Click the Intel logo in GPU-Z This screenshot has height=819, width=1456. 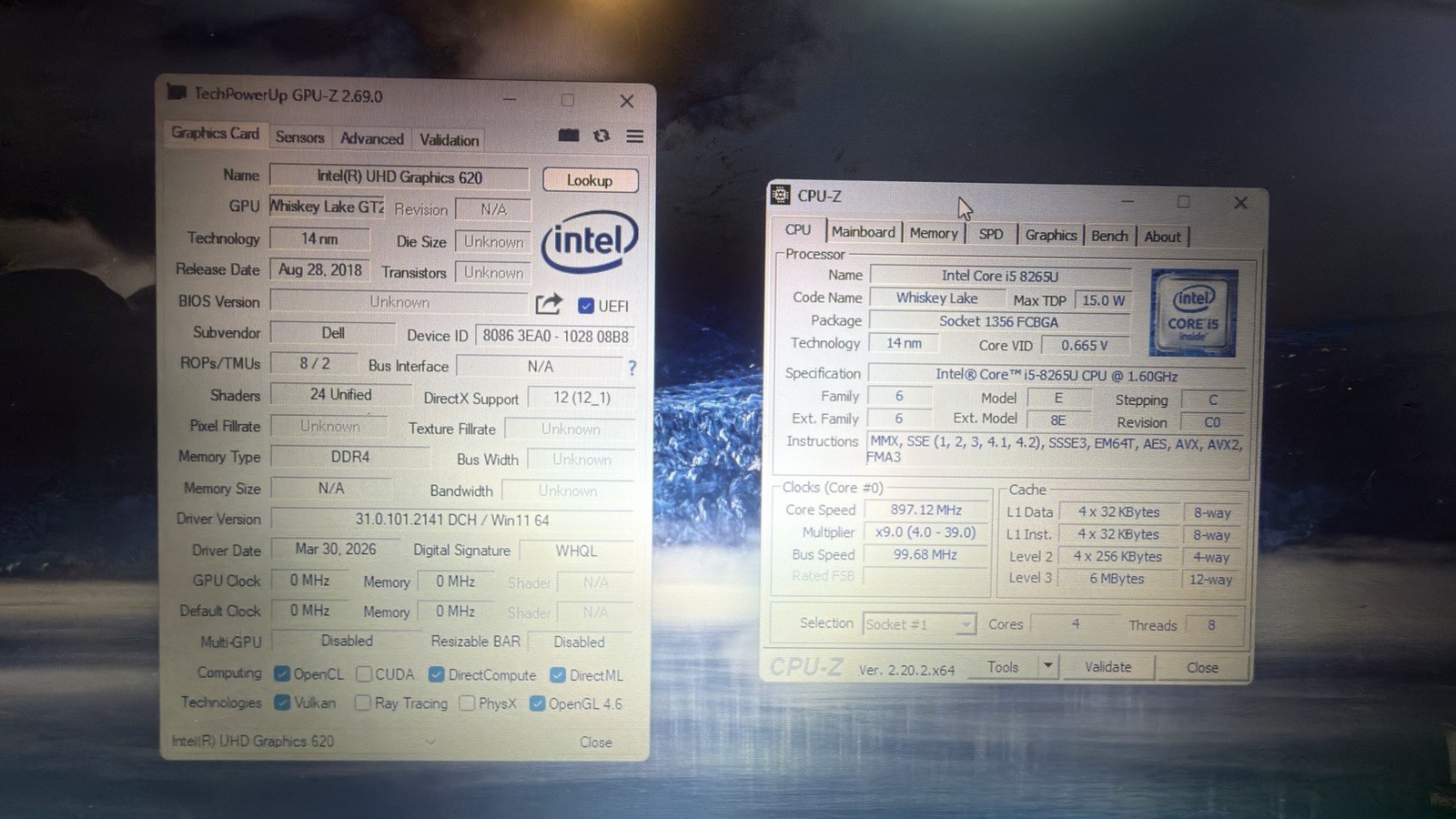(x=589, y=241)
